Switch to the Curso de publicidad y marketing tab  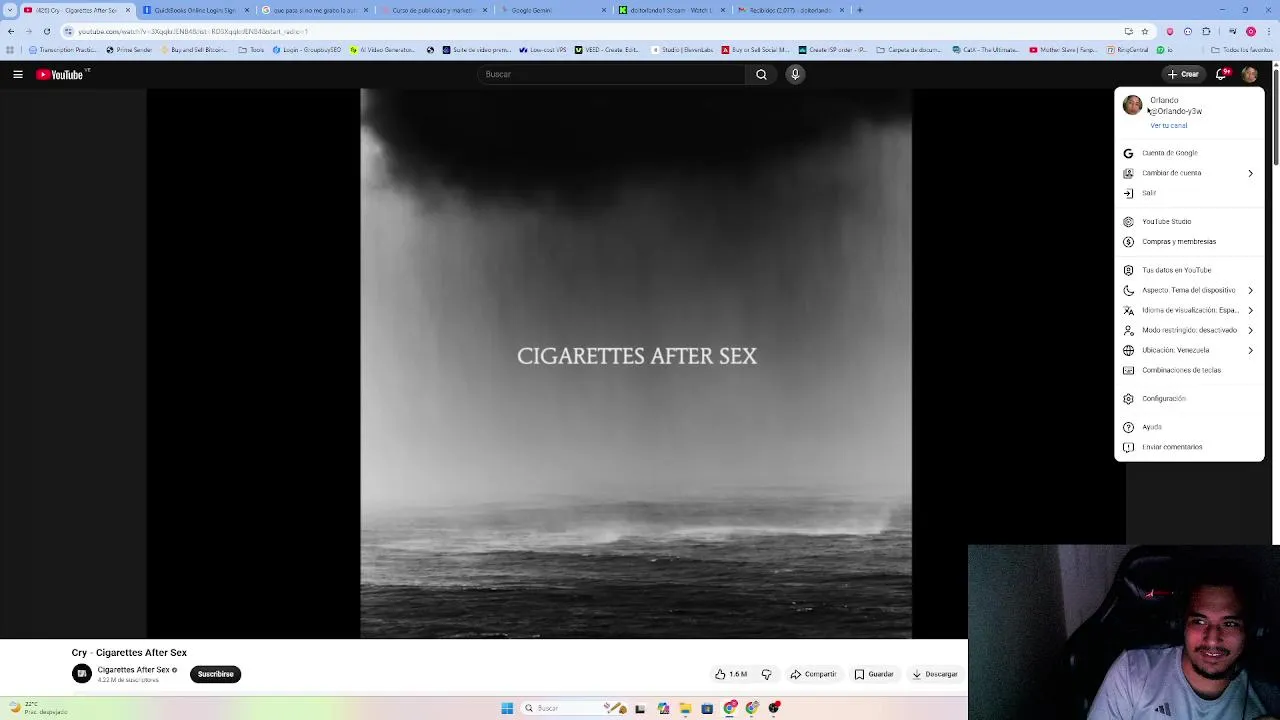tap(434, 10)
